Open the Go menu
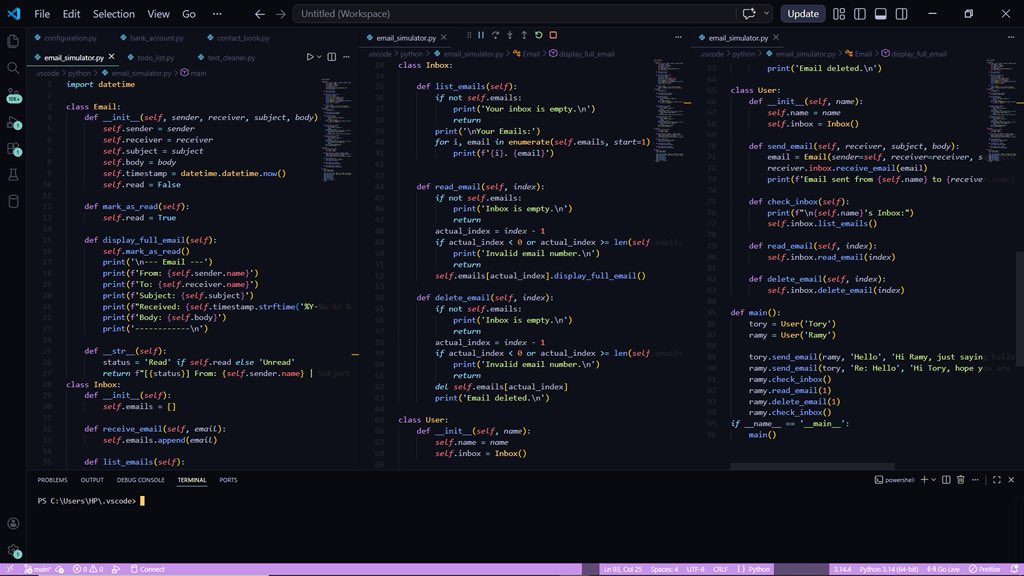1024x576 pixels. (x=189, y=14)
